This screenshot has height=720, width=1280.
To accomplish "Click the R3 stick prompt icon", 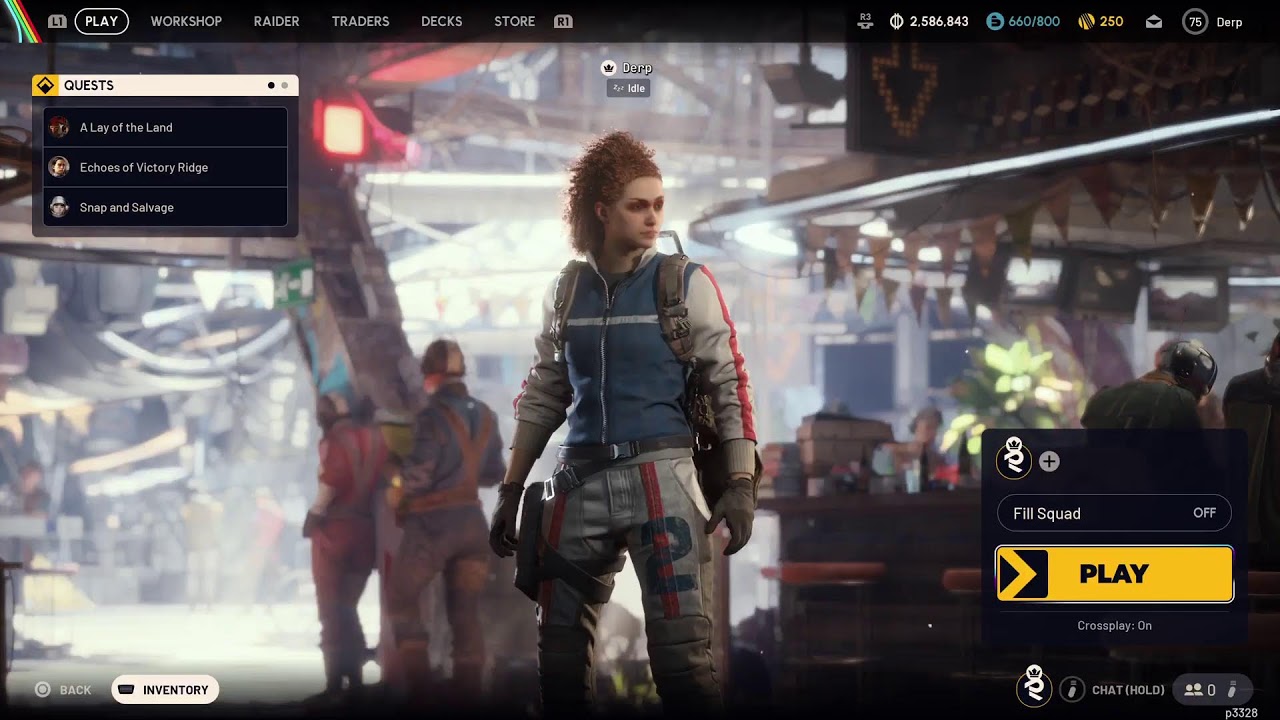I will point(866,21).
